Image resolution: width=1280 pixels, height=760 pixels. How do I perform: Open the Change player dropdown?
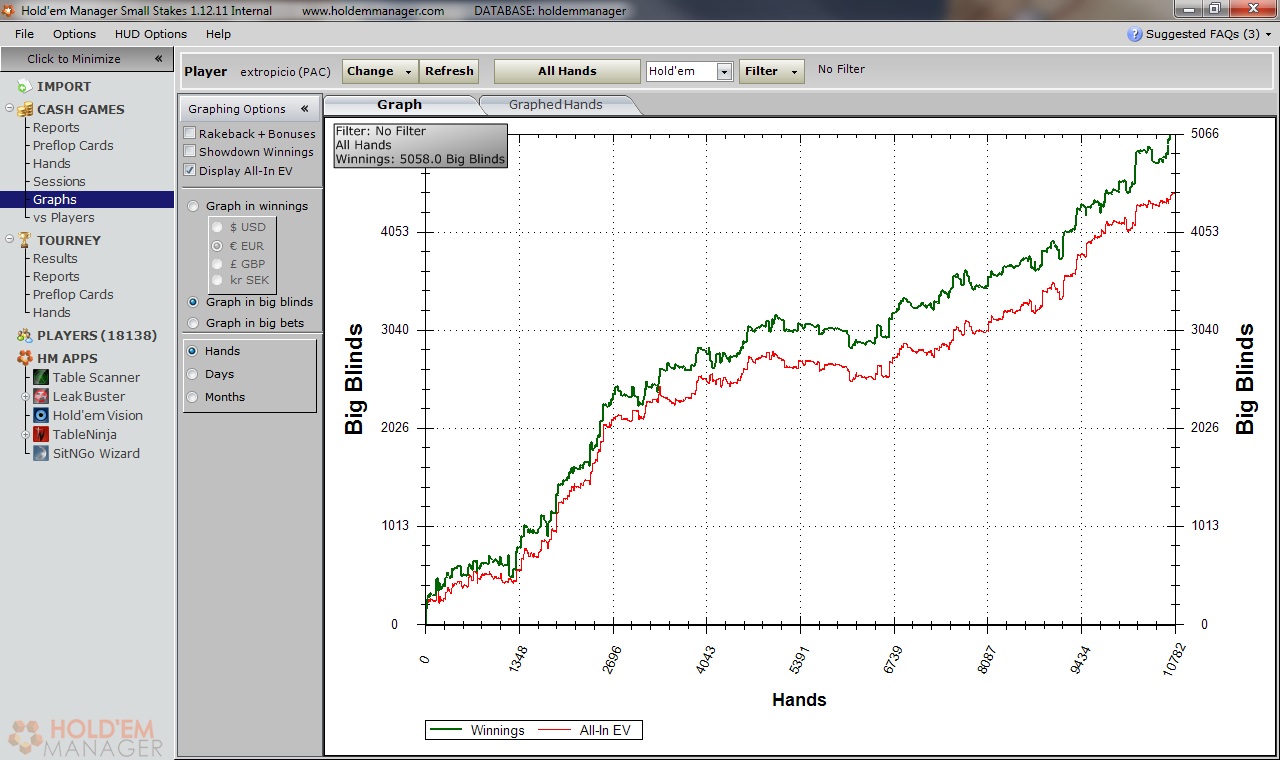pyautogui.click(x=380, y=71)
